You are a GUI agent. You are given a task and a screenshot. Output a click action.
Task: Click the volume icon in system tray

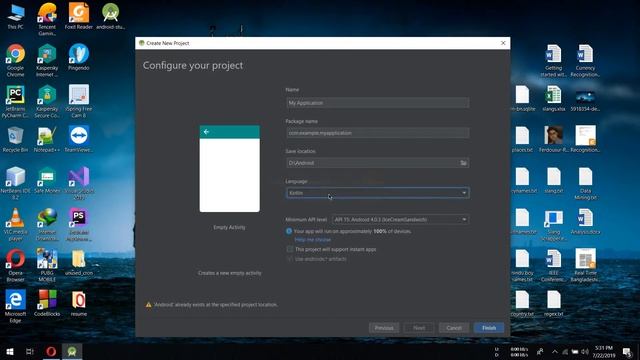pyautogui.click(x=584, y=351)
